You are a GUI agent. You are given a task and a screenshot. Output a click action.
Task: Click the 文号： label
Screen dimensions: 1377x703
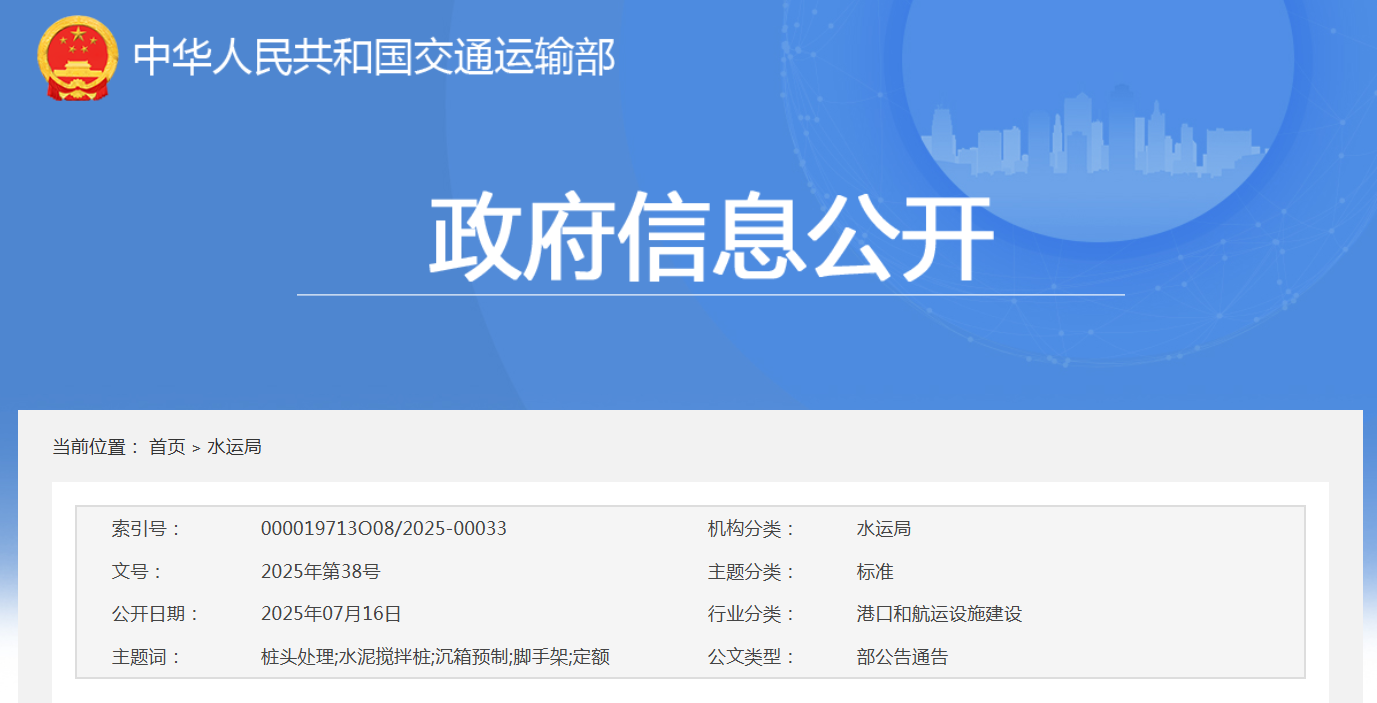(137, 572)
